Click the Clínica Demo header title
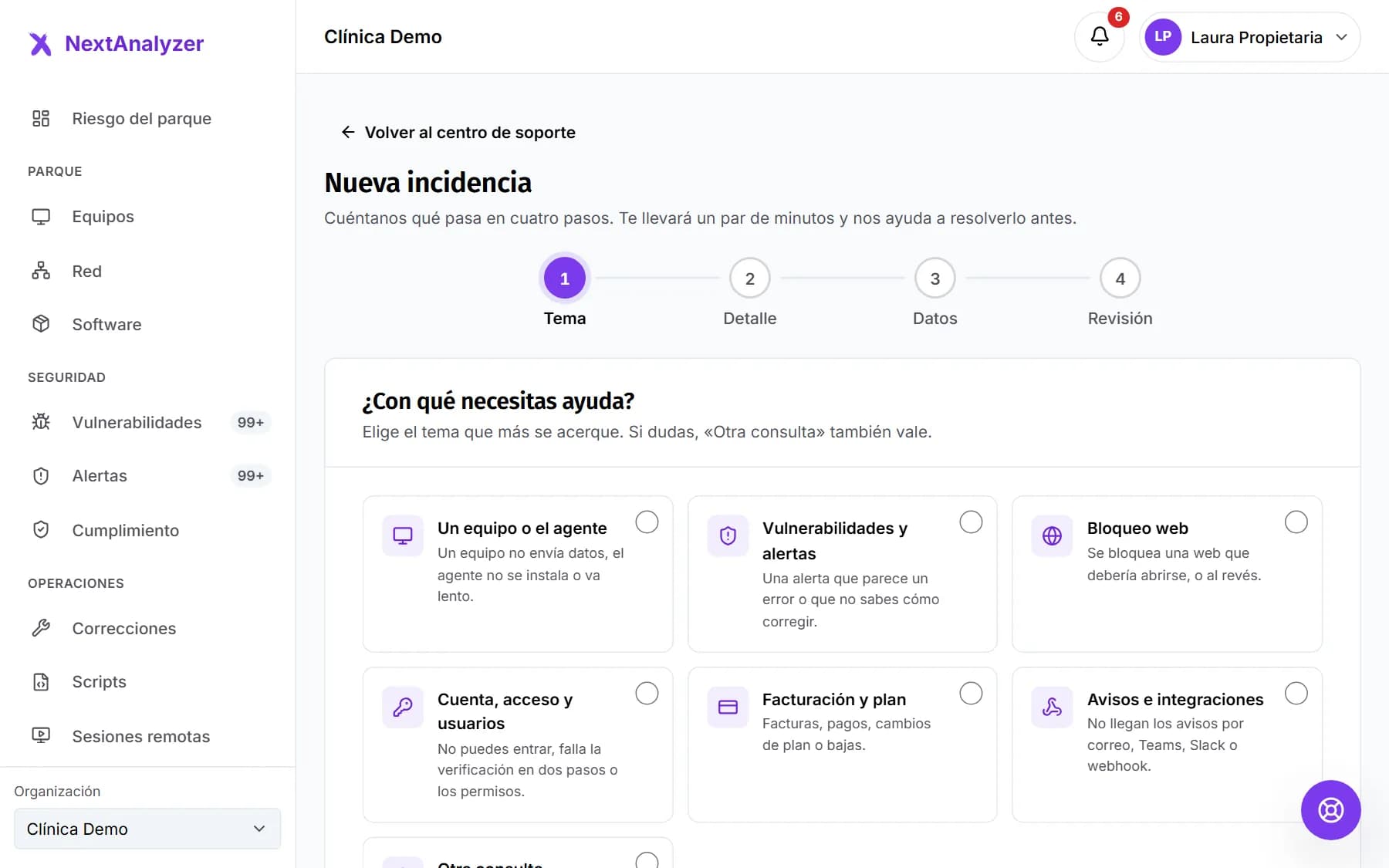 pos(383,36)
